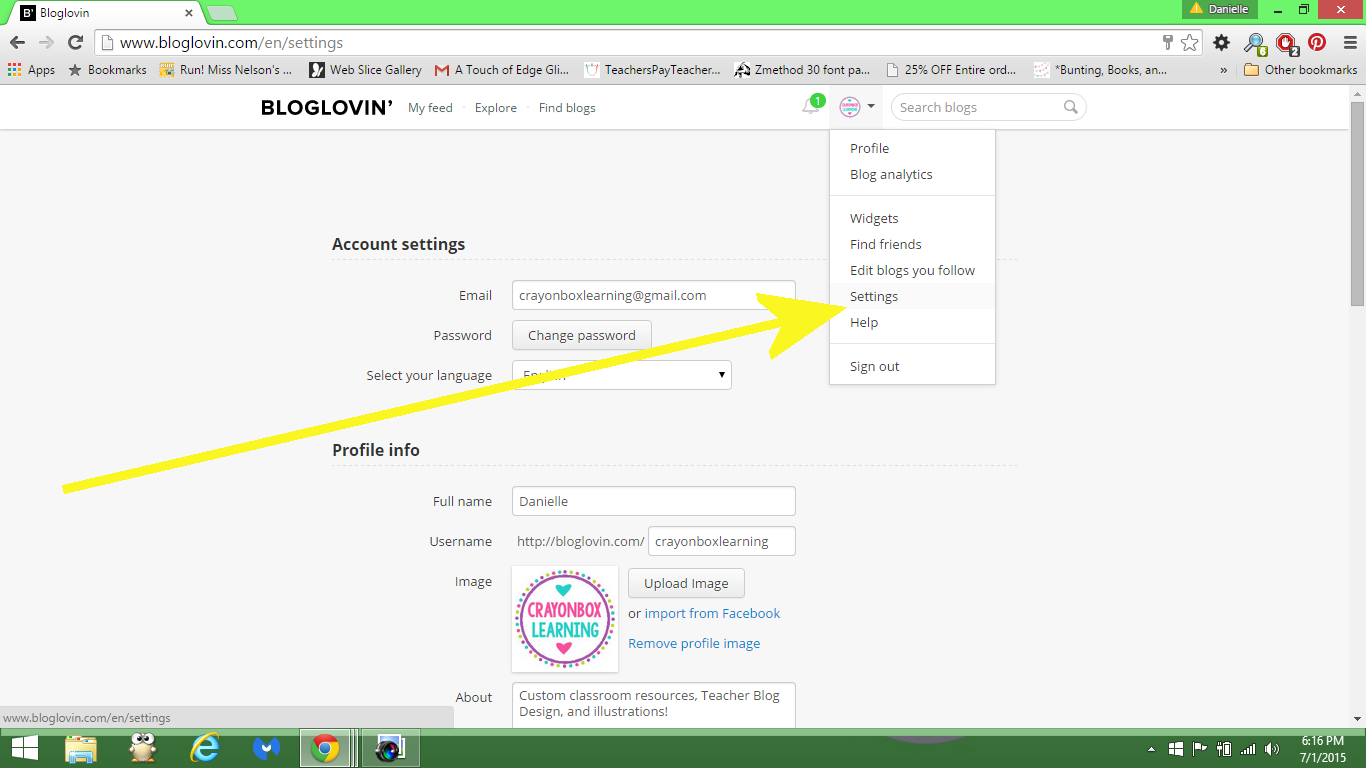Open Run! Miss Nelson's bookmark
Image resolution: width=1366 pixels, height=768 pixels.
[x=226, y=70]
